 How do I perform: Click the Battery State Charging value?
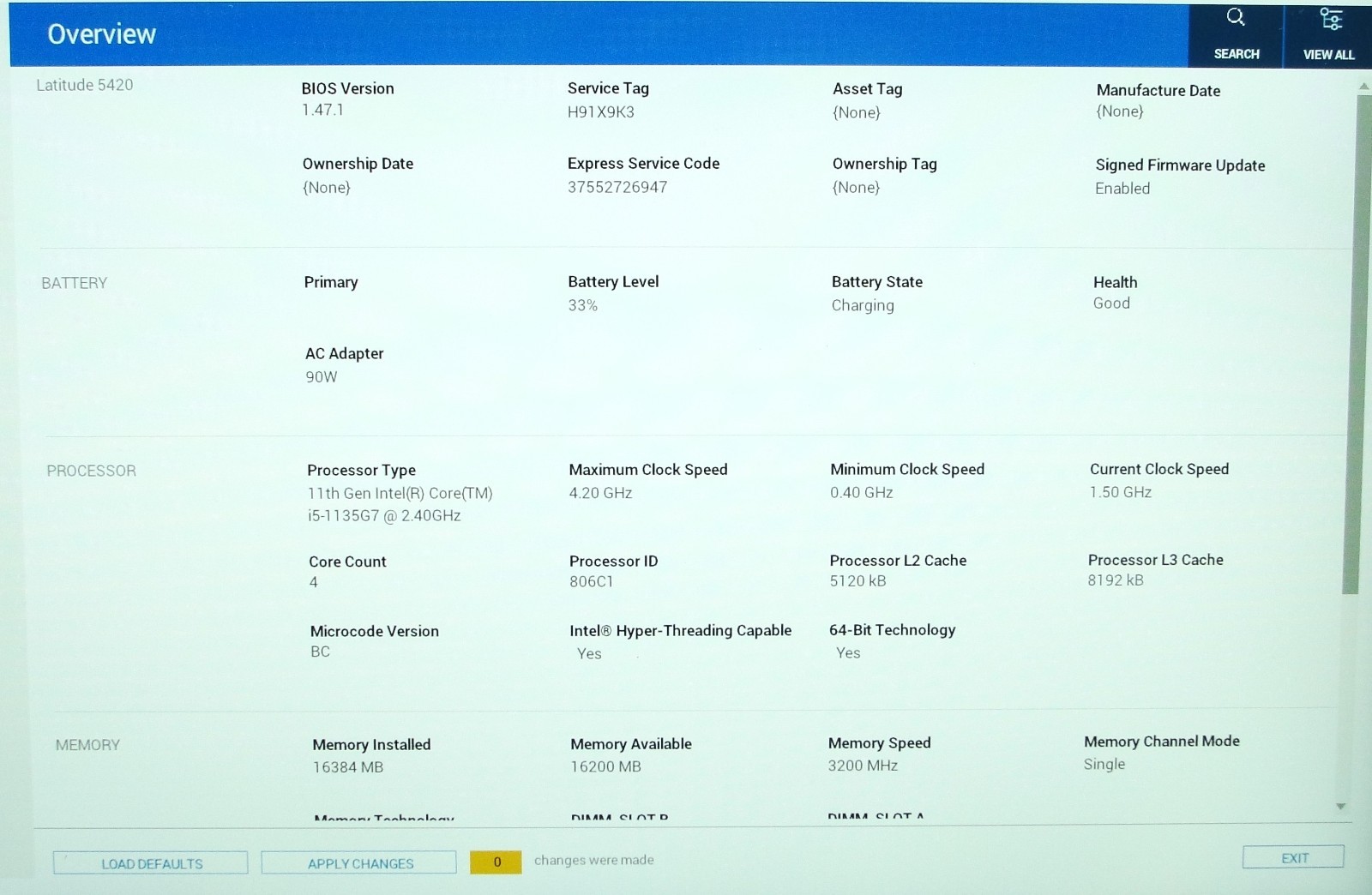[863, 305]
